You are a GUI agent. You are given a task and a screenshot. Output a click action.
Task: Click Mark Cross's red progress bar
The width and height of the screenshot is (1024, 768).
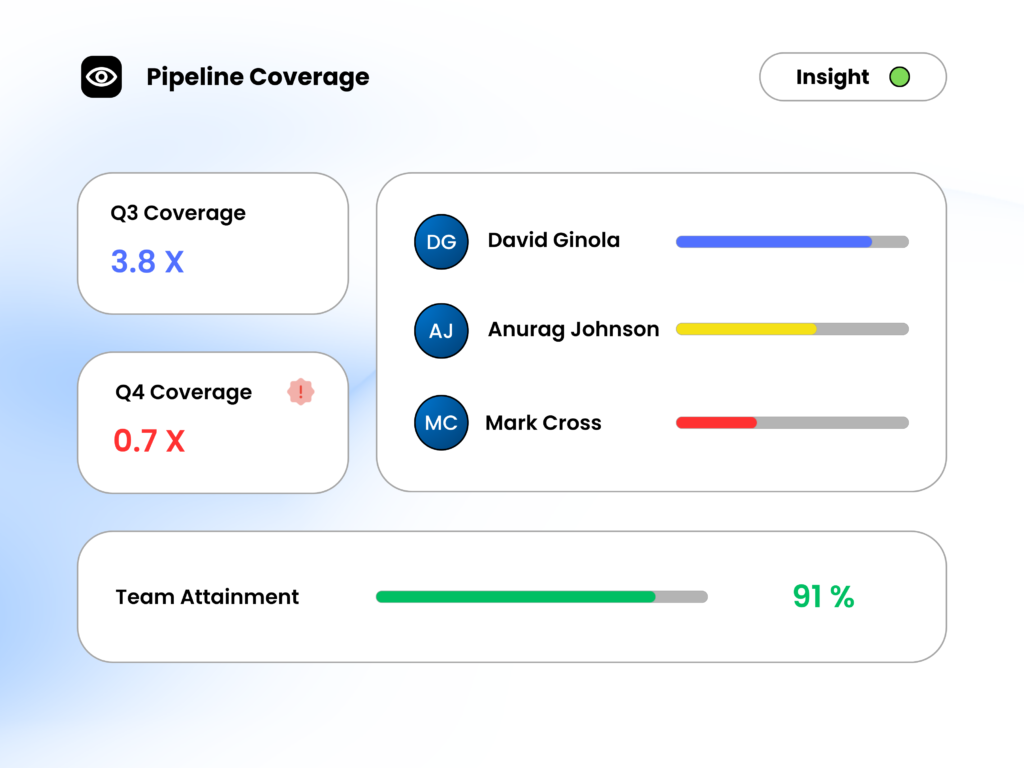716,423
